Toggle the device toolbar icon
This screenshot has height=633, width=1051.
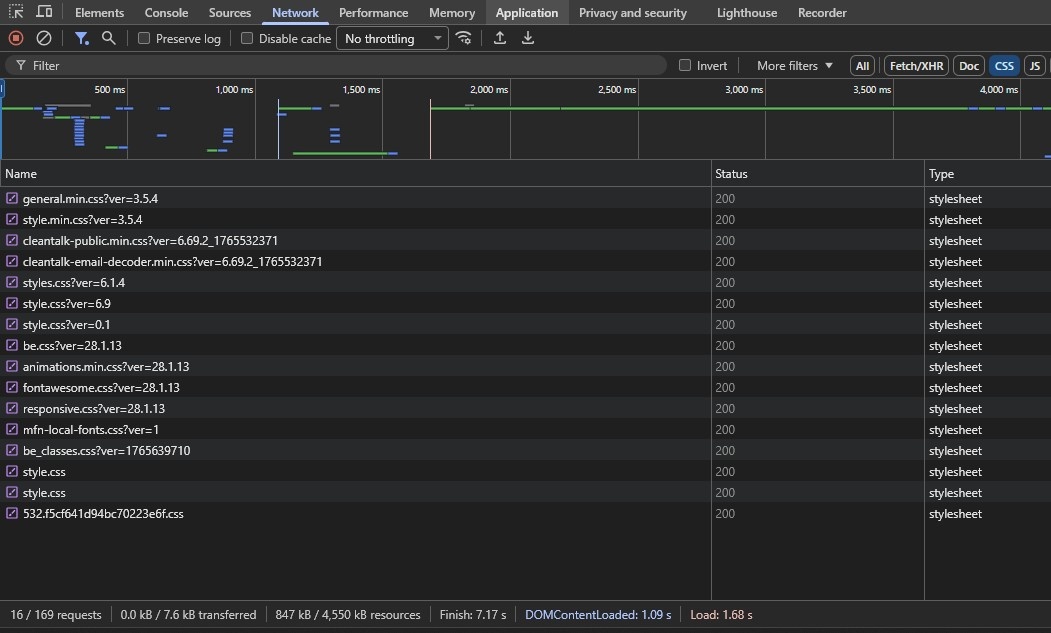coord(45,12)
